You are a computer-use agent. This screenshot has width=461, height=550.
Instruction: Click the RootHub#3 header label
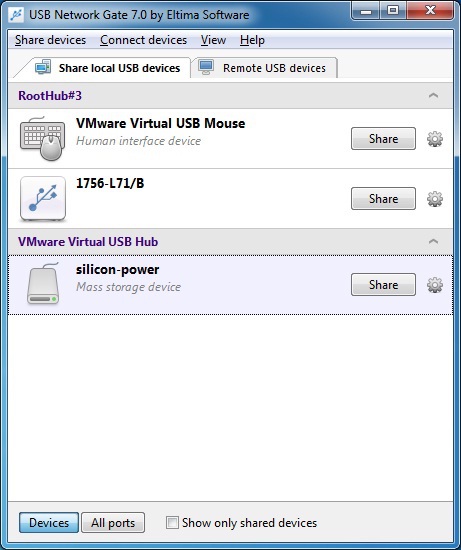pos(50,95)
